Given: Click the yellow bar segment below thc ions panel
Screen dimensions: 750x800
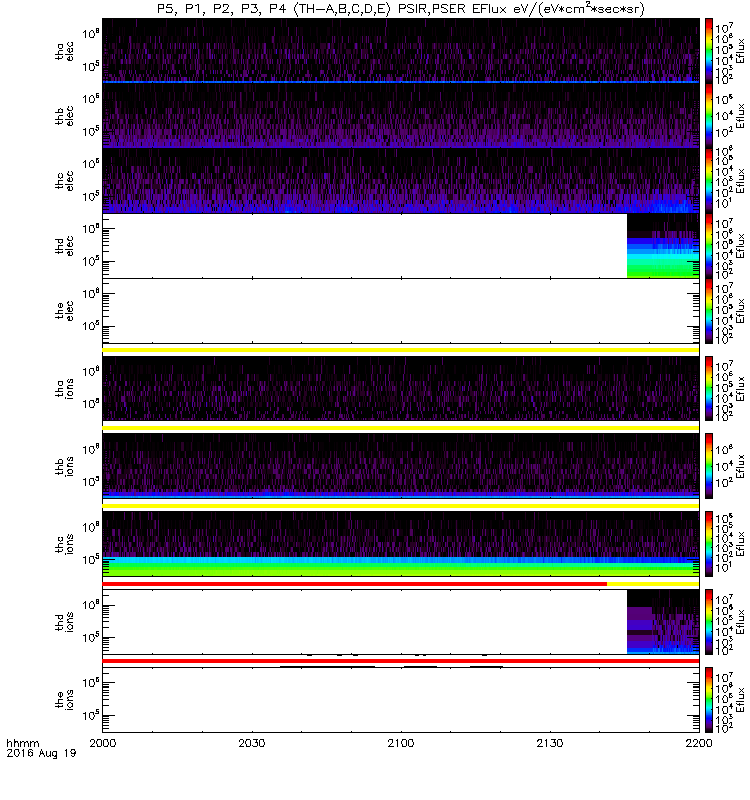Looking at the screenshot, I should [x=653, y=583].
